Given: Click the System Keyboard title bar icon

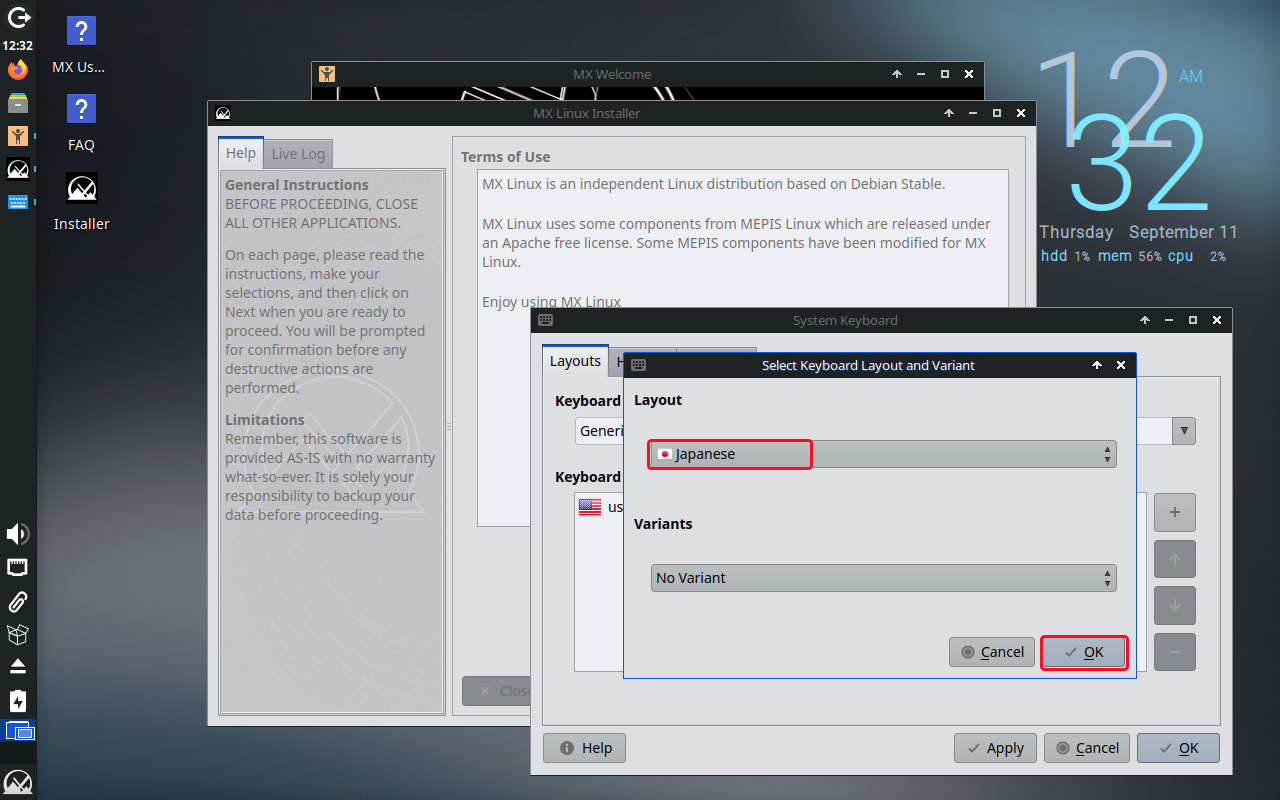Looking at the screenshot, I should click(x=545, y=320).
